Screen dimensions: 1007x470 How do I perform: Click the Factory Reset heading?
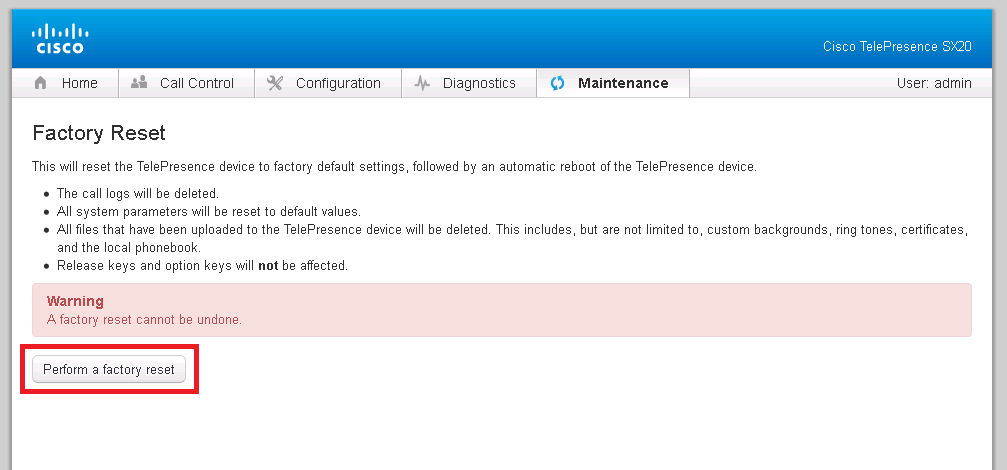pyautogui.click(x=99, y=133)
